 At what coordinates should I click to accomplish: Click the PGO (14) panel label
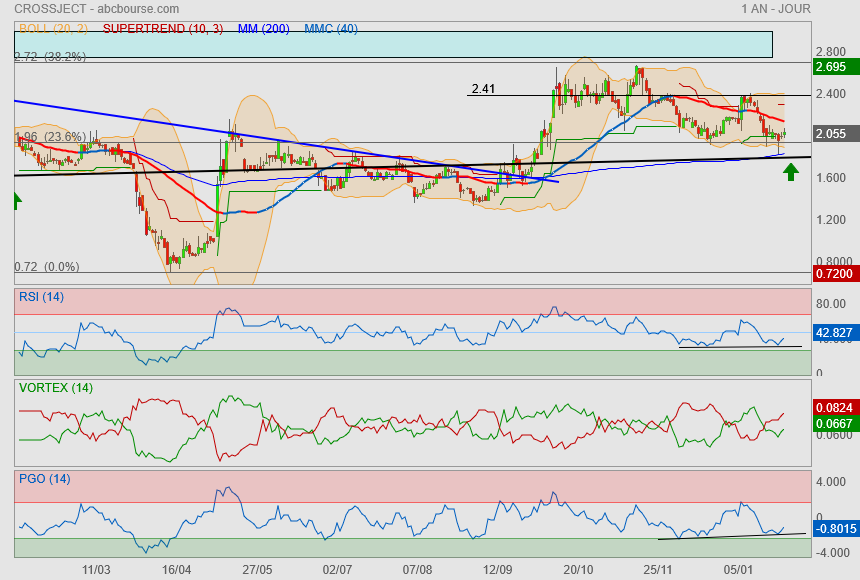pyautogui.click(x=44, y=478)
